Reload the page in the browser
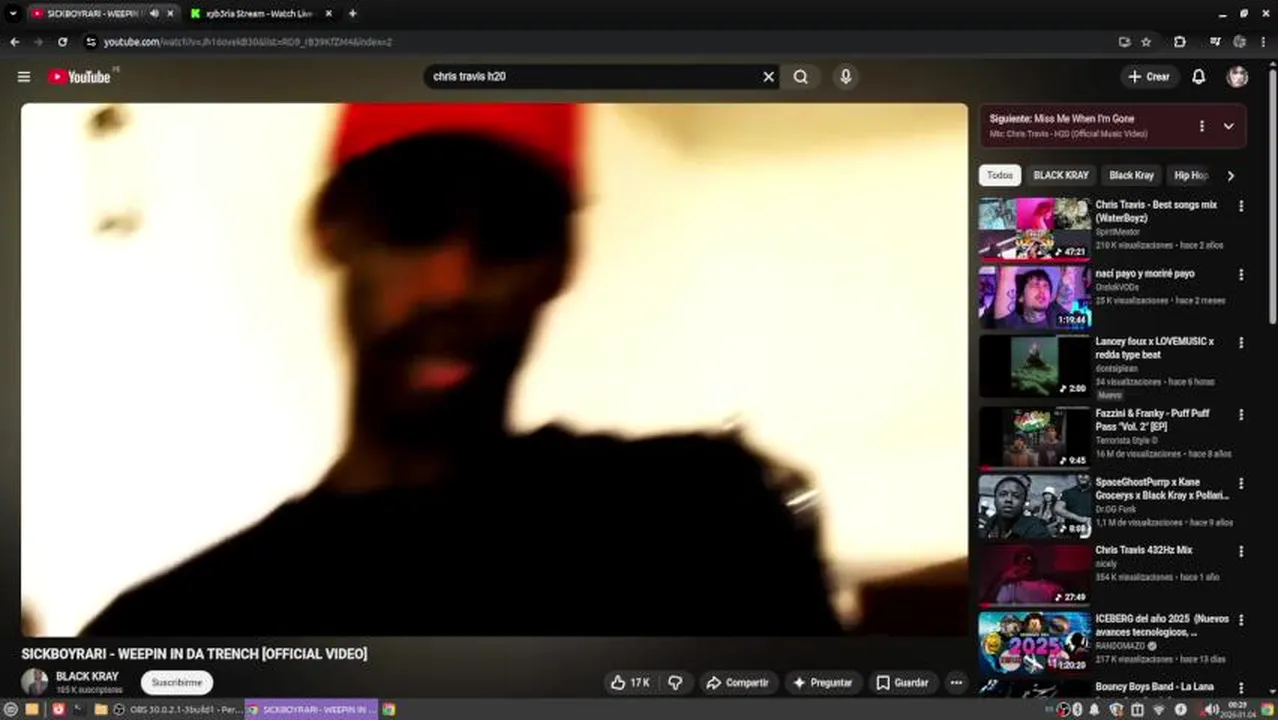The height and width of the screenshot is (720, 1278). tap(62, 42)
